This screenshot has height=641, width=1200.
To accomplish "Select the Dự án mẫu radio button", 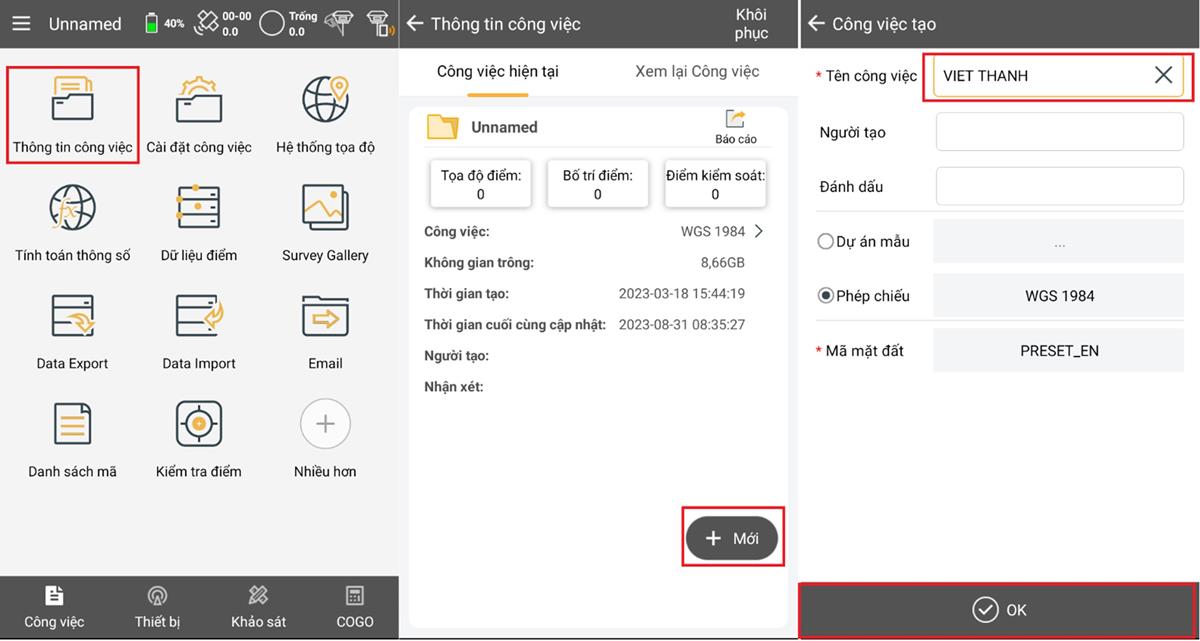I will click(x=826, y=241).
